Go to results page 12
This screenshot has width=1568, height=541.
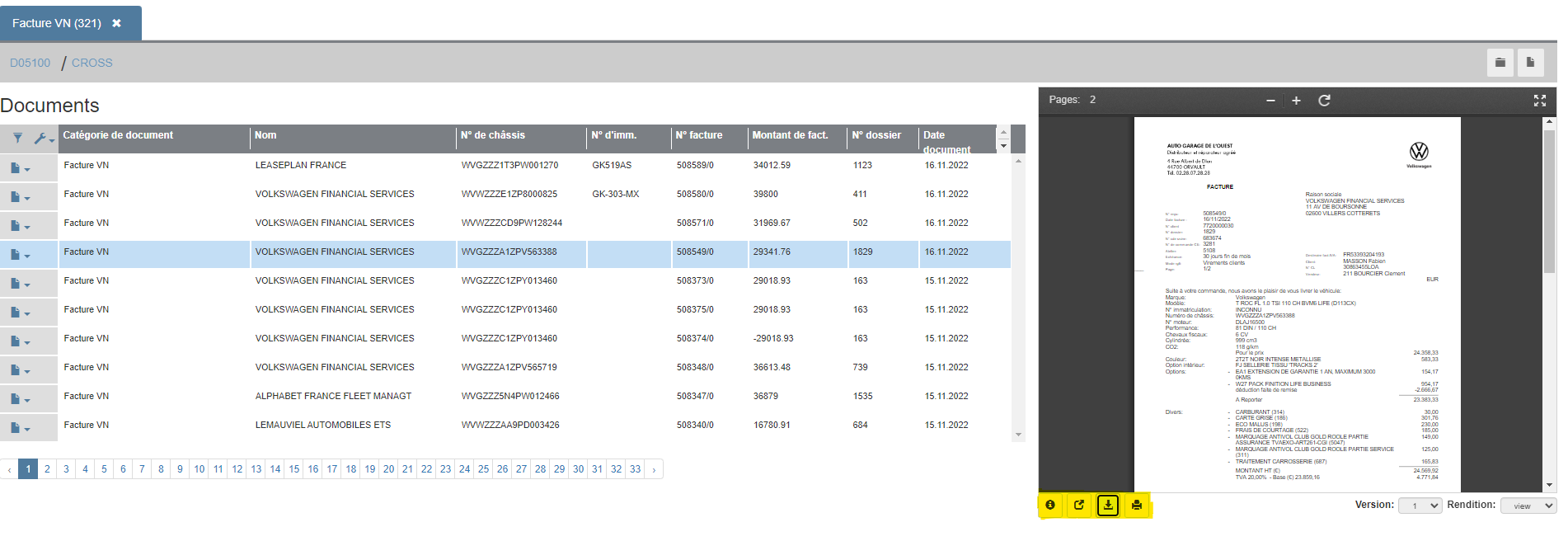click(x=237, y=469)
